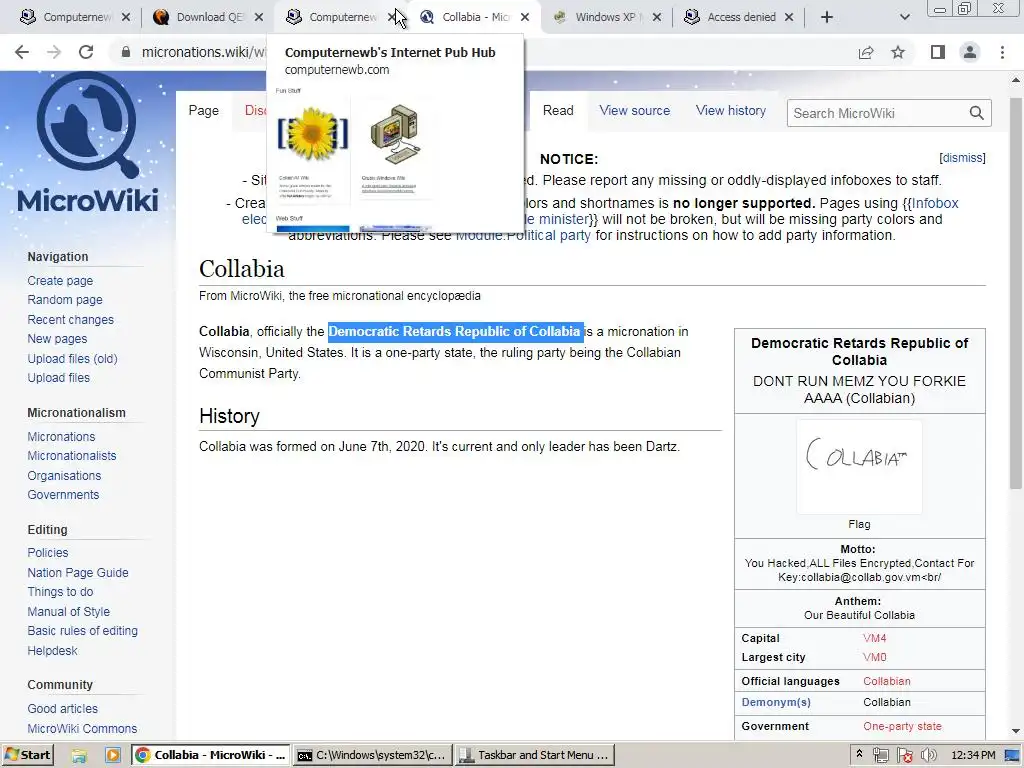Open the Governments sidebar link
This screenshot has width=1024, height=768.
63,494
